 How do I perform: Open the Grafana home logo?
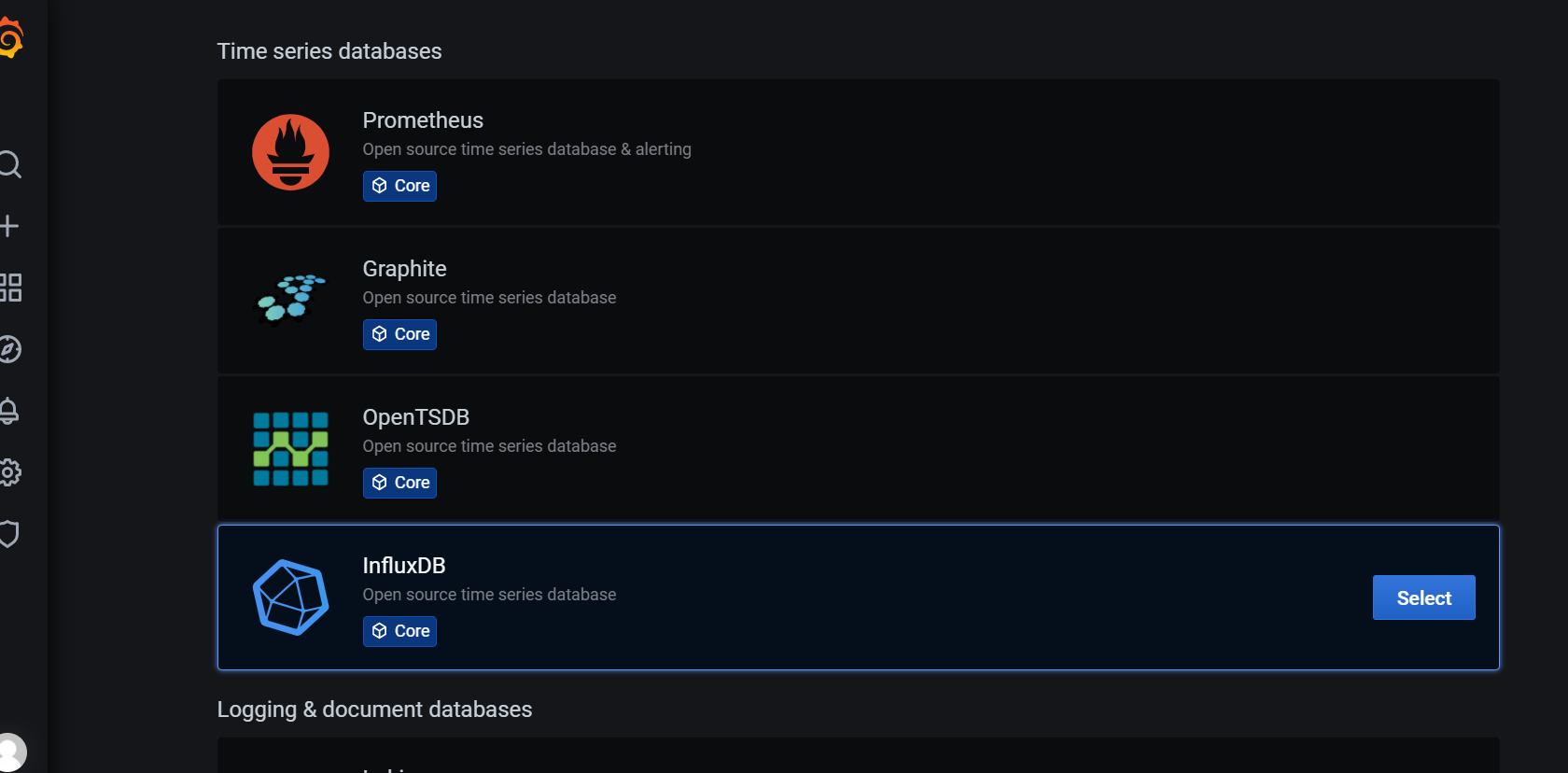pyautogui.click(x=10, y=39)
